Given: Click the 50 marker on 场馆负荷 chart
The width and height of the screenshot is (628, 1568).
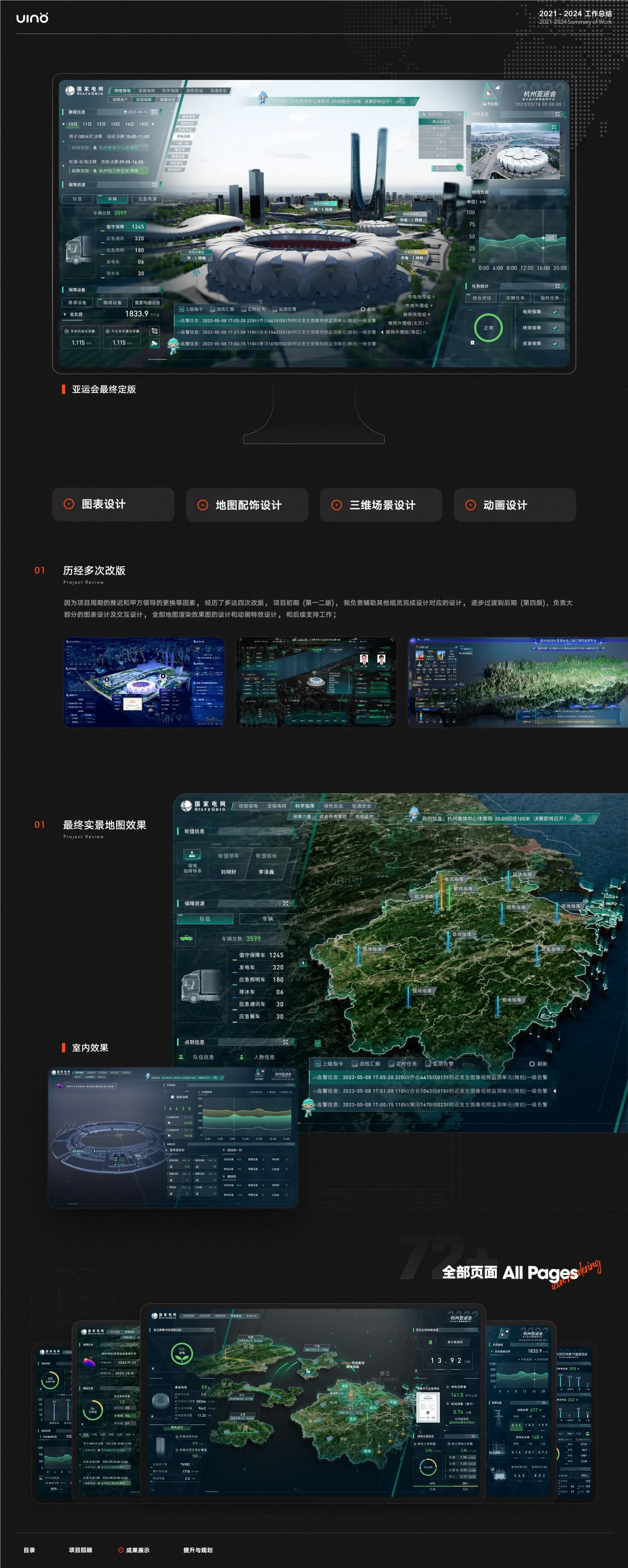Looking at the screenshot, I should pyautogui.click(x=551, y=238).
